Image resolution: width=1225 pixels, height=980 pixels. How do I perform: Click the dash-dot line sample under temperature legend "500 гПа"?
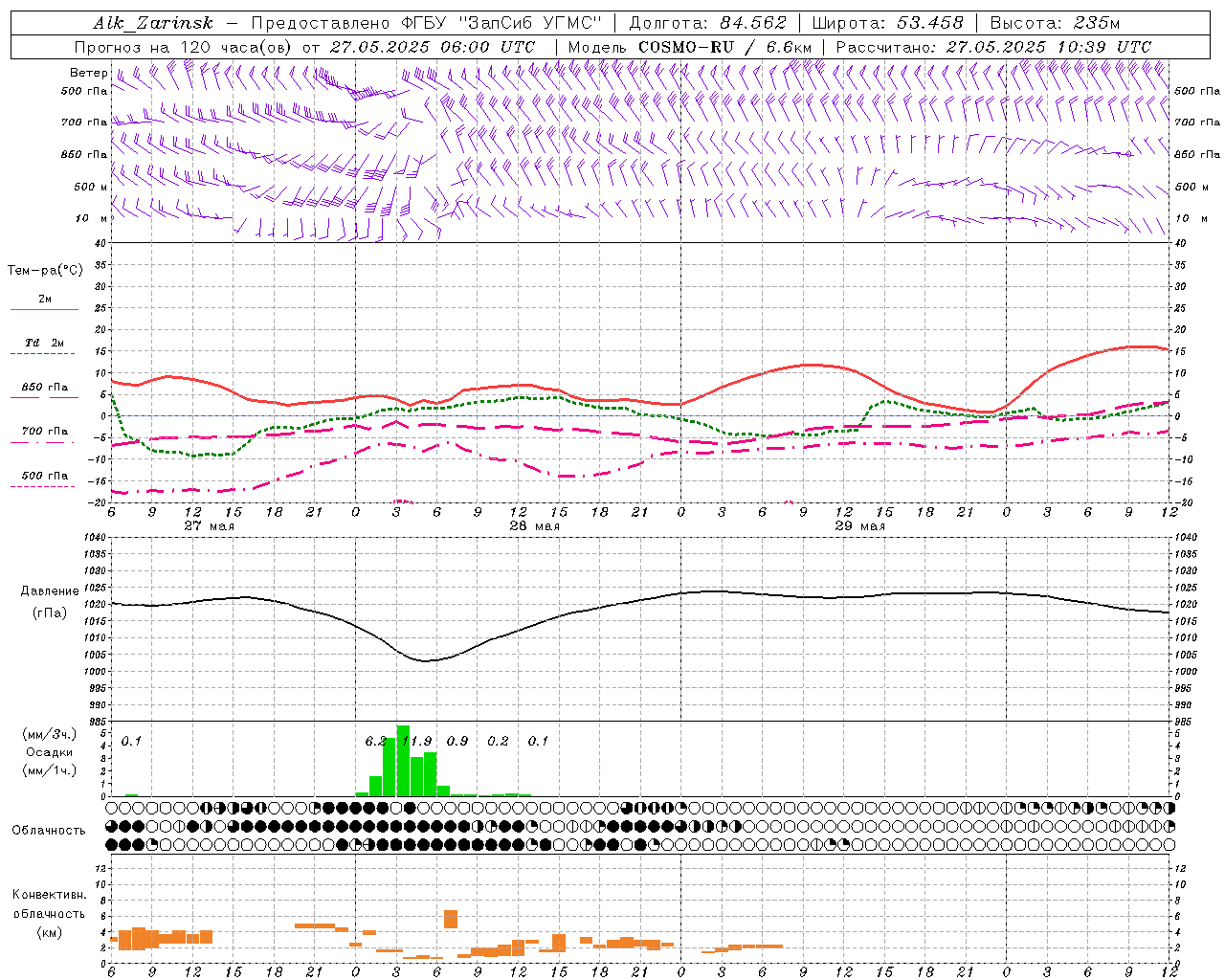click(42, 487)
